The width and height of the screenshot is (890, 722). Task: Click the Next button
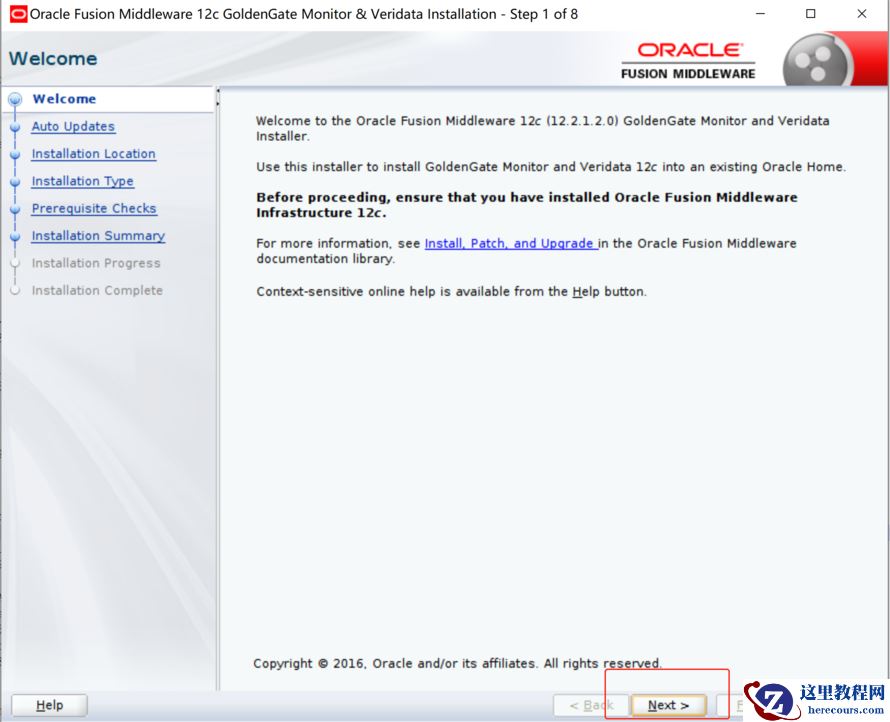668,706
